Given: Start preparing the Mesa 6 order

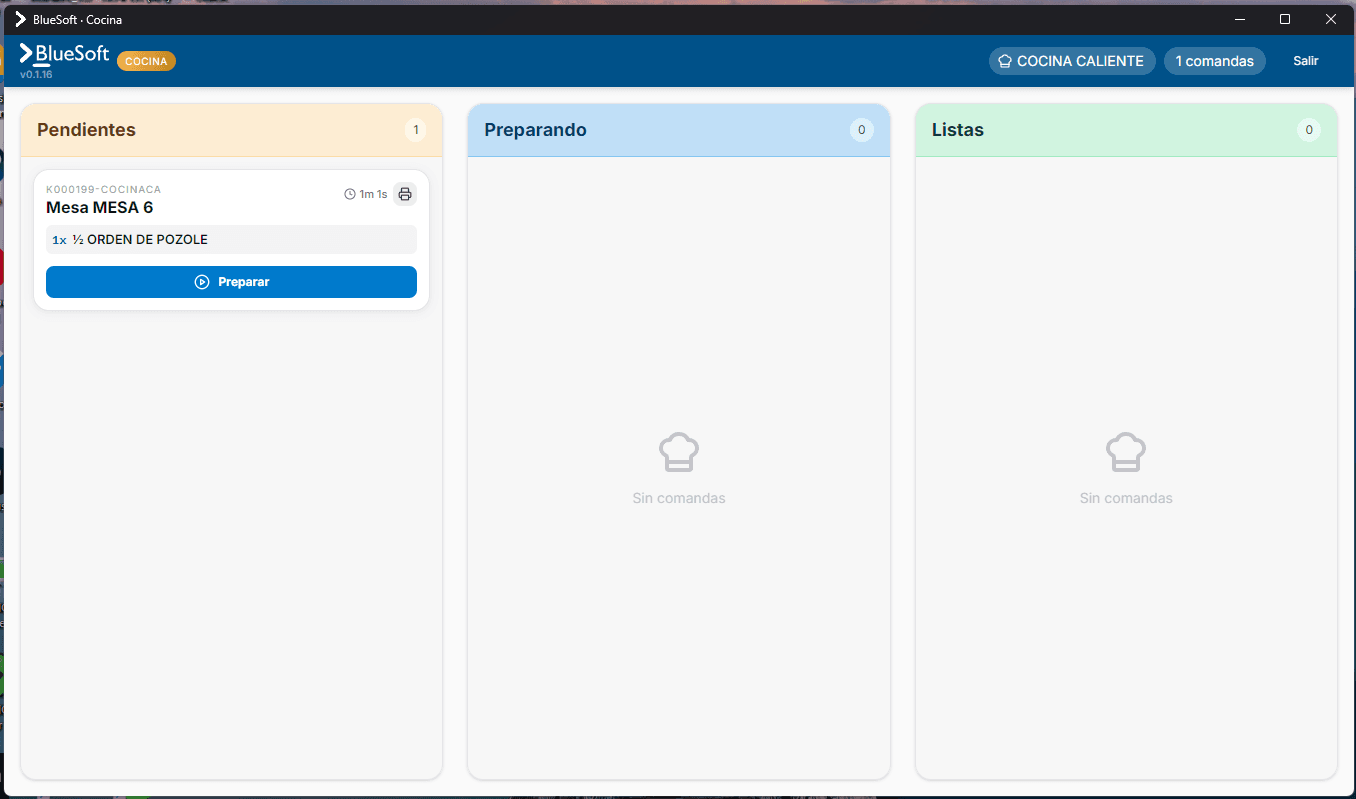Looking at the screenshot, I should coord(231,282).
